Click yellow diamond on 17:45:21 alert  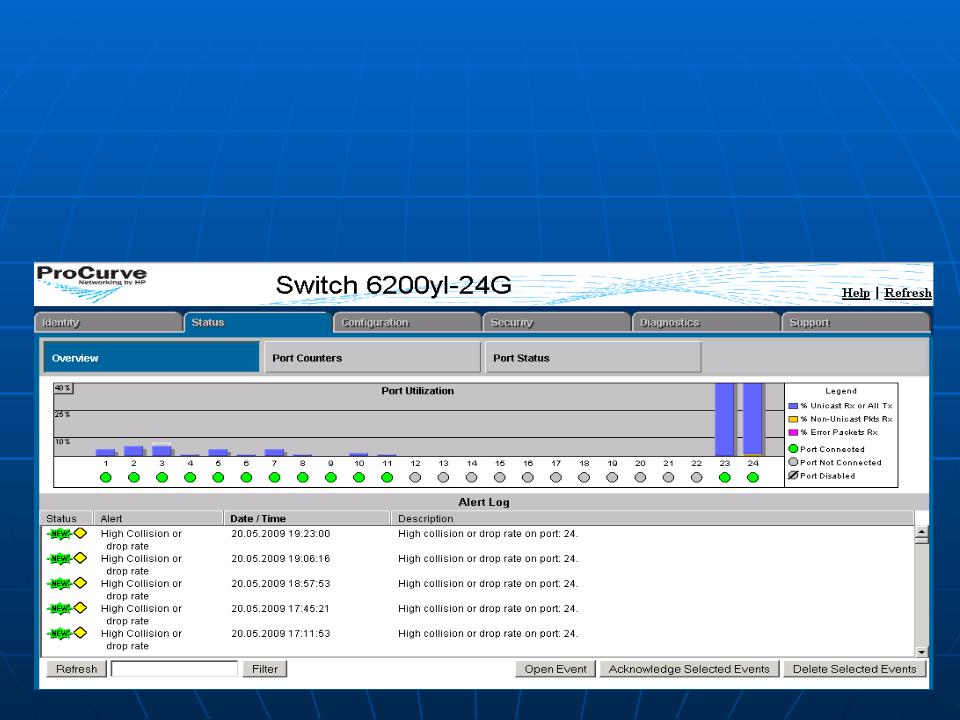click(80, 608)
